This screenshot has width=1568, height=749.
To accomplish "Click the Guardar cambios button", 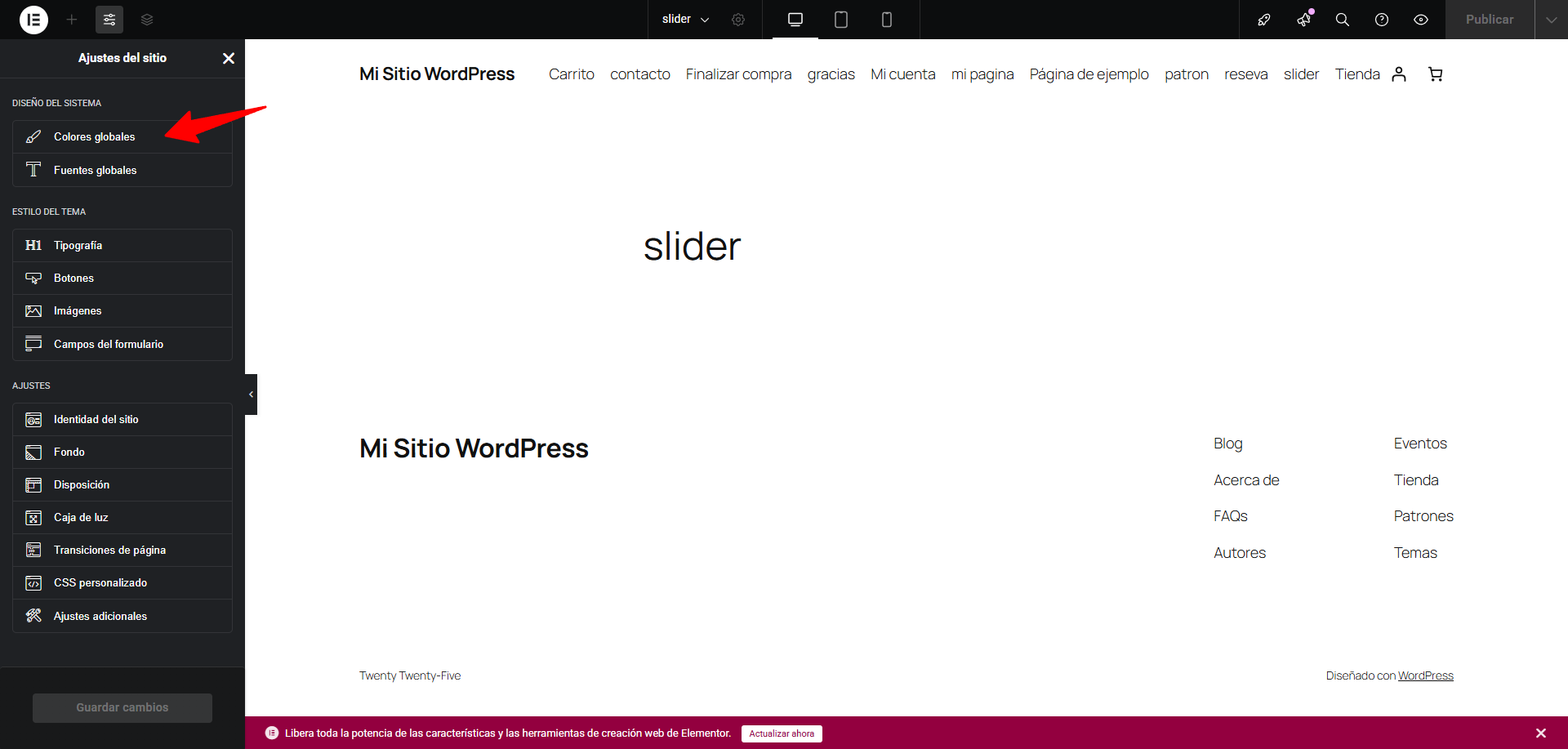I will click(x=122, y=707).
